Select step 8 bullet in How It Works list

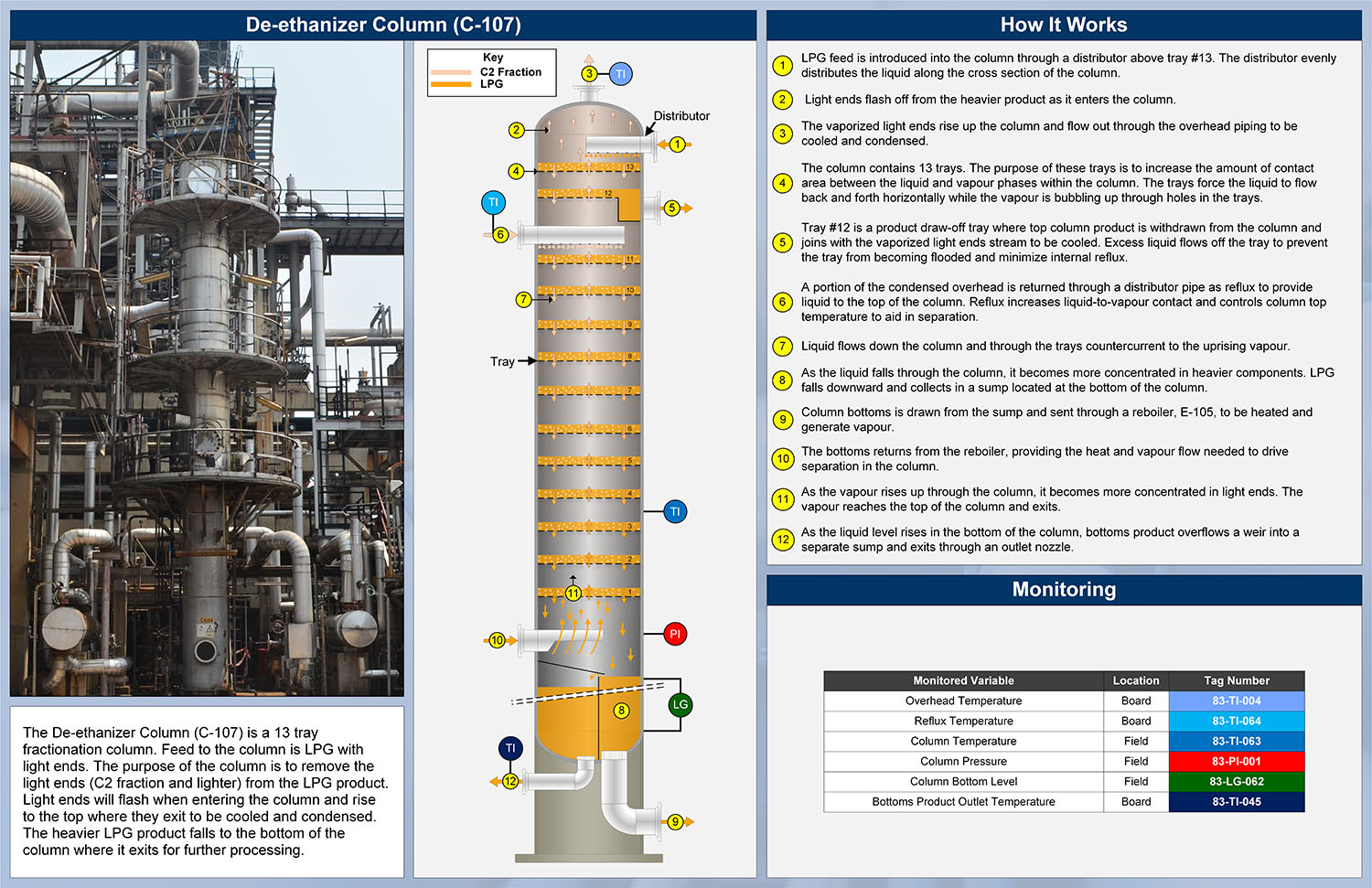[x=782, y=380]
